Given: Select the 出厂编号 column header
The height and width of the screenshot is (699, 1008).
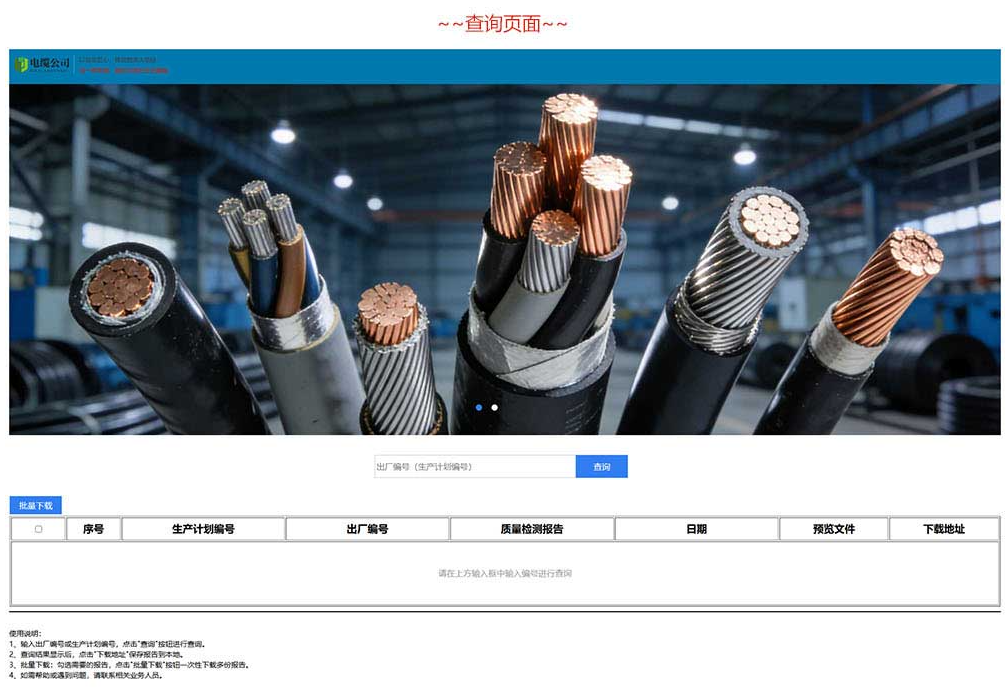Looking at the screenshot, I should tap(367, 529).
